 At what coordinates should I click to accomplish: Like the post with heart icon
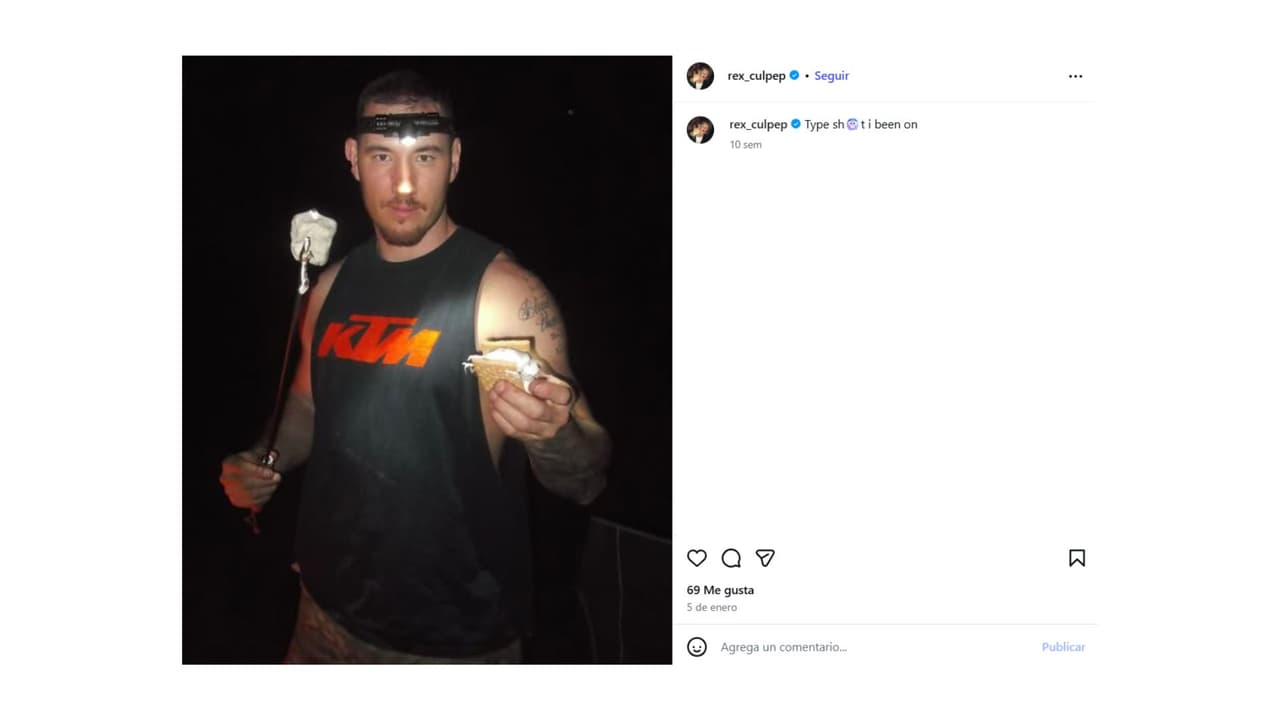point(697,558)
